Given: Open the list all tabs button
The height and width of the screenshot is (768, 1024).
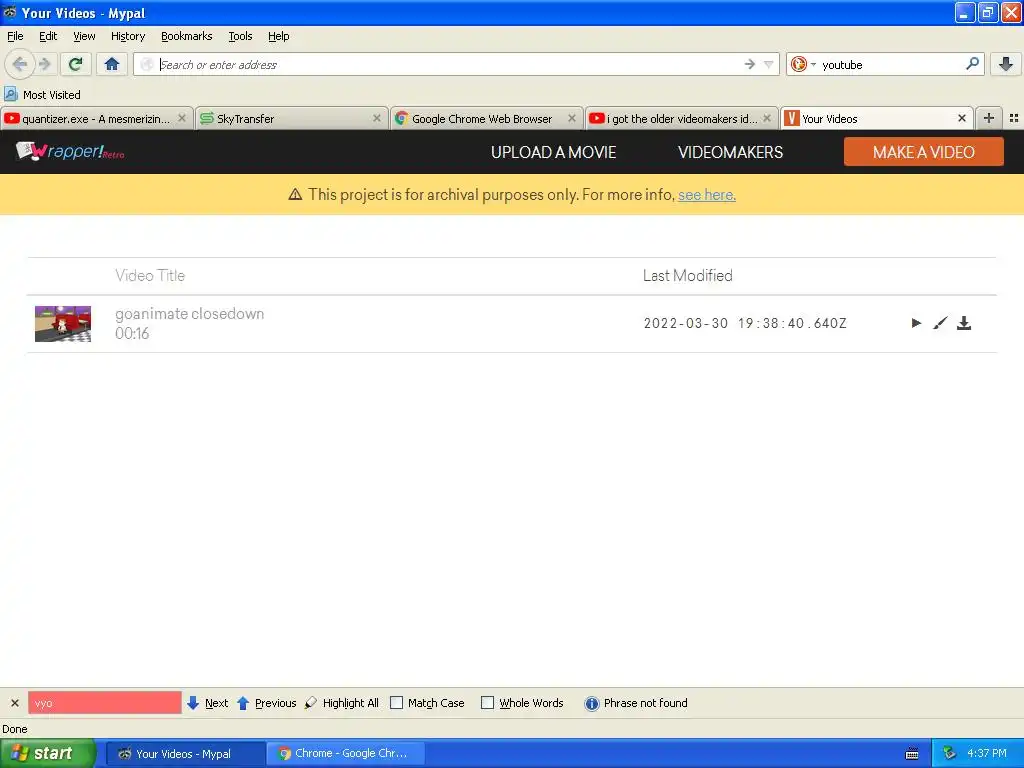Looking at the screenshot, I should point(1014,118).
